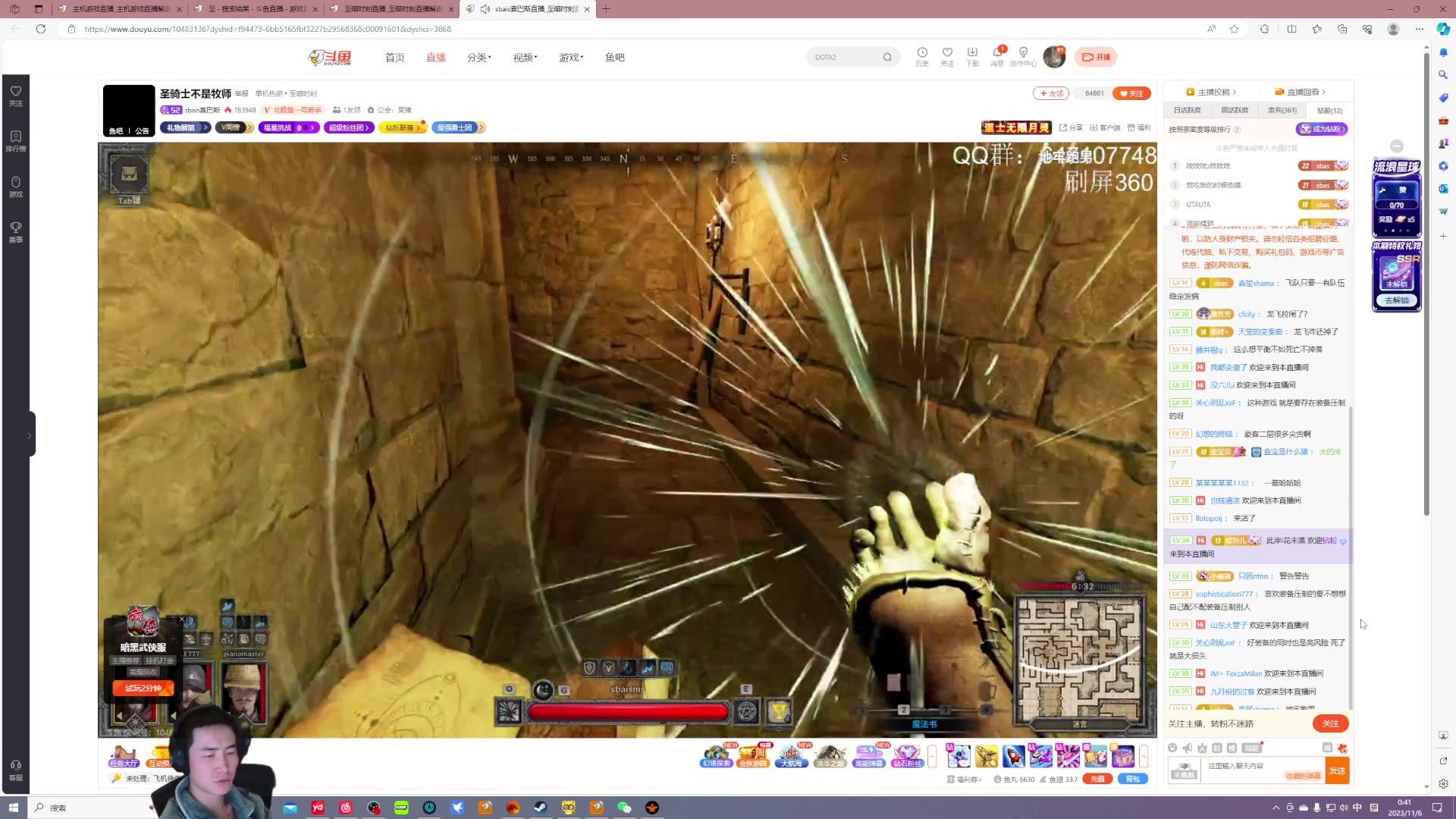This screenshot has width=1456, height=819.
Task: Open 收藏的弹幕 saved danmaku
Action: [1304, 777]
